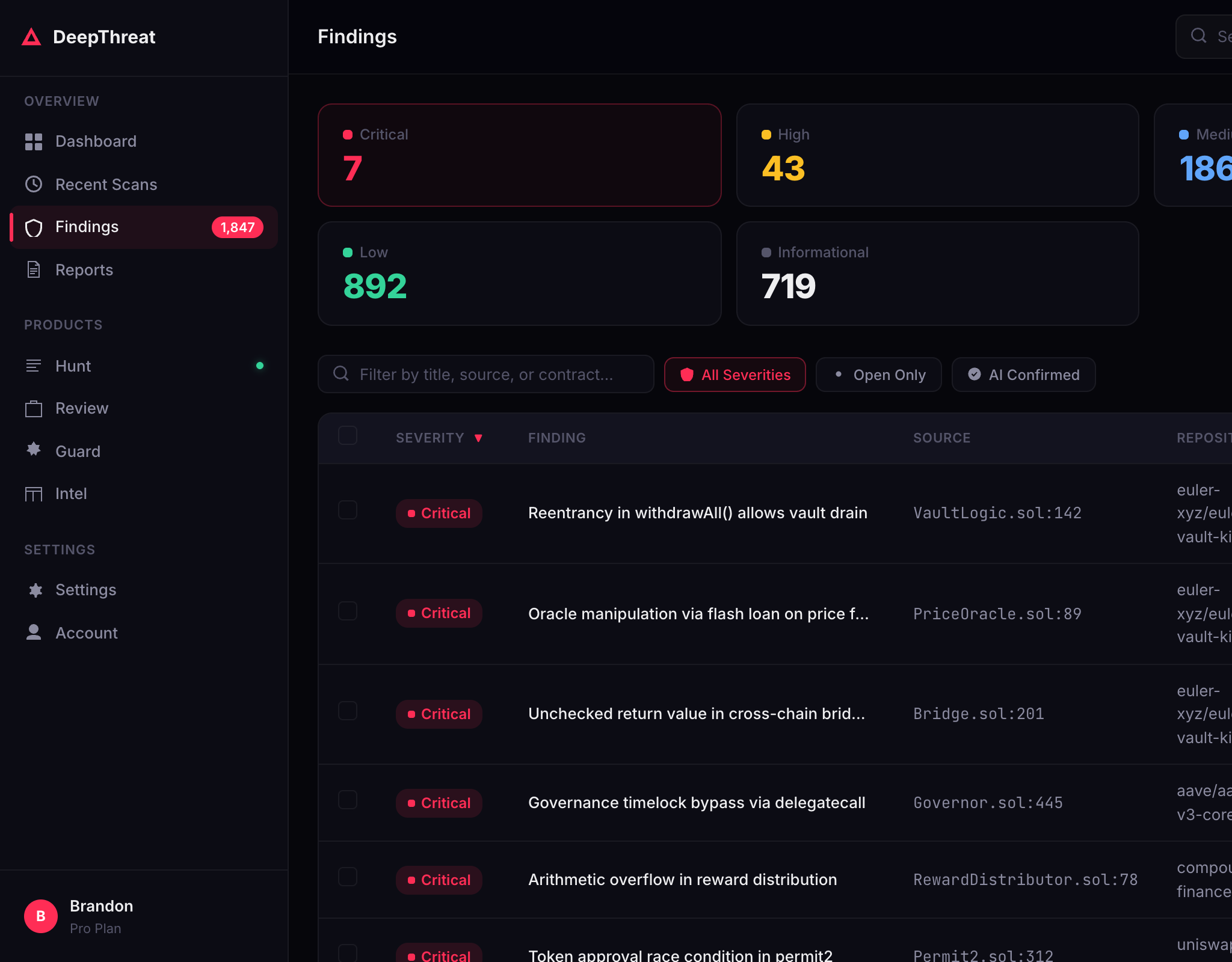The width and height of the screenshot is (1232, 962).
Task: Click the Recent Scans clock icon
Action: tap(34, 185)
